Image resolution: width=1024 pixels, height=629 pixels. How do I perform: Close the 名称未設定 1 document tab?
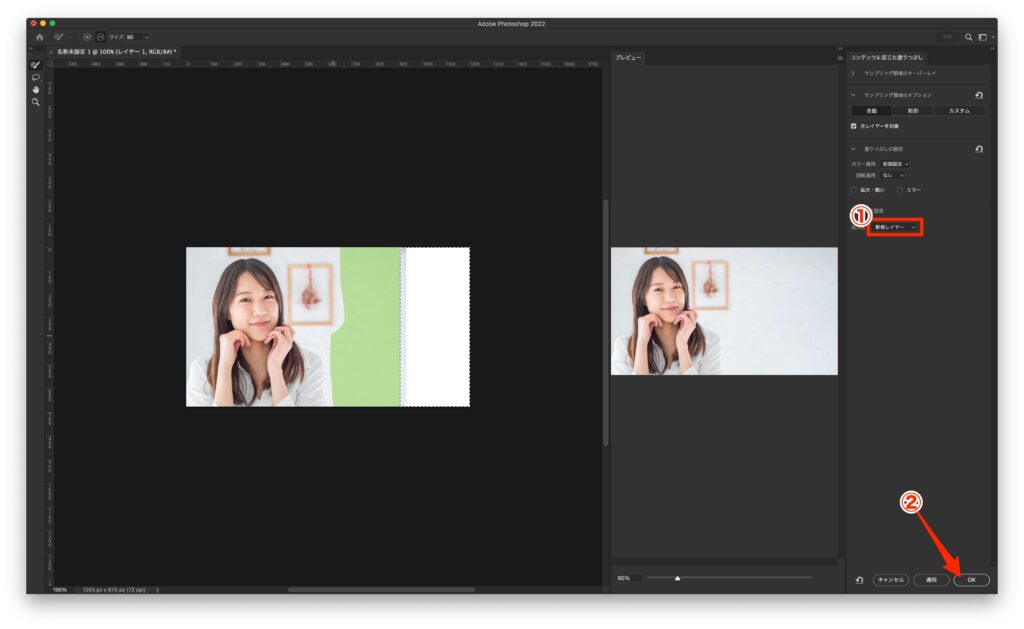point(51,52)
